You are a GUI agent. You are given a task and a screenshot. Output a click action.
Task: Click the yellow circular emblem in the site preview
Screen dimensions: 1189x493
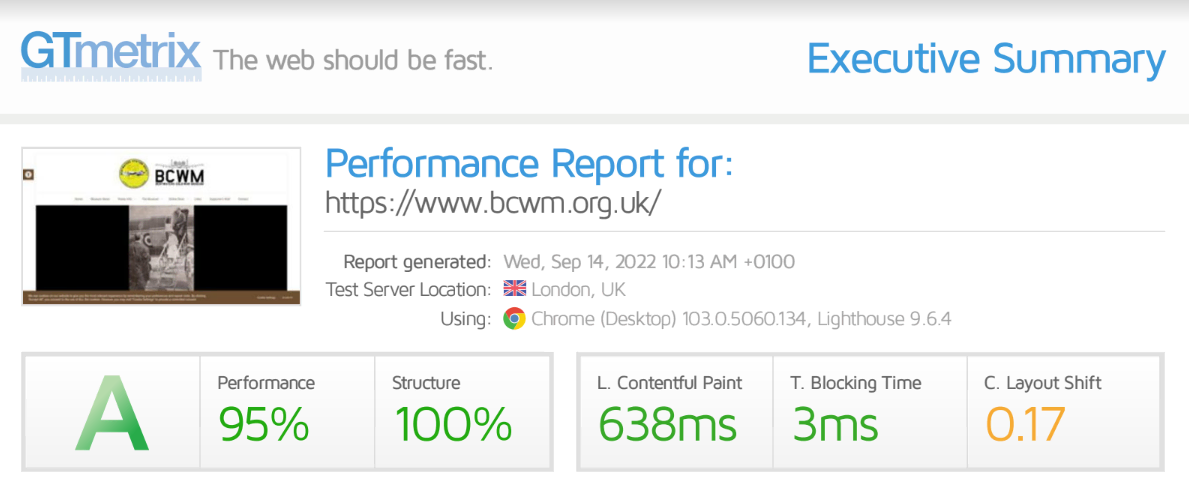click(x=133, y=174)
